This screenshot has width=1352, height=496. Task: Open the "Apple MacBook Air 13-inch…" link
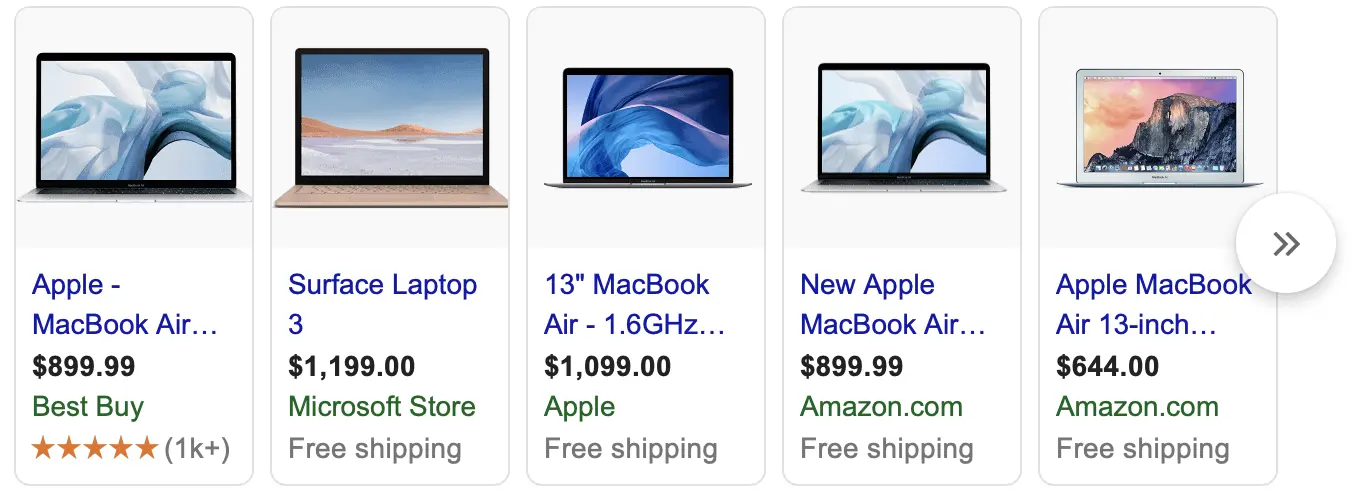coord(1154,304)
